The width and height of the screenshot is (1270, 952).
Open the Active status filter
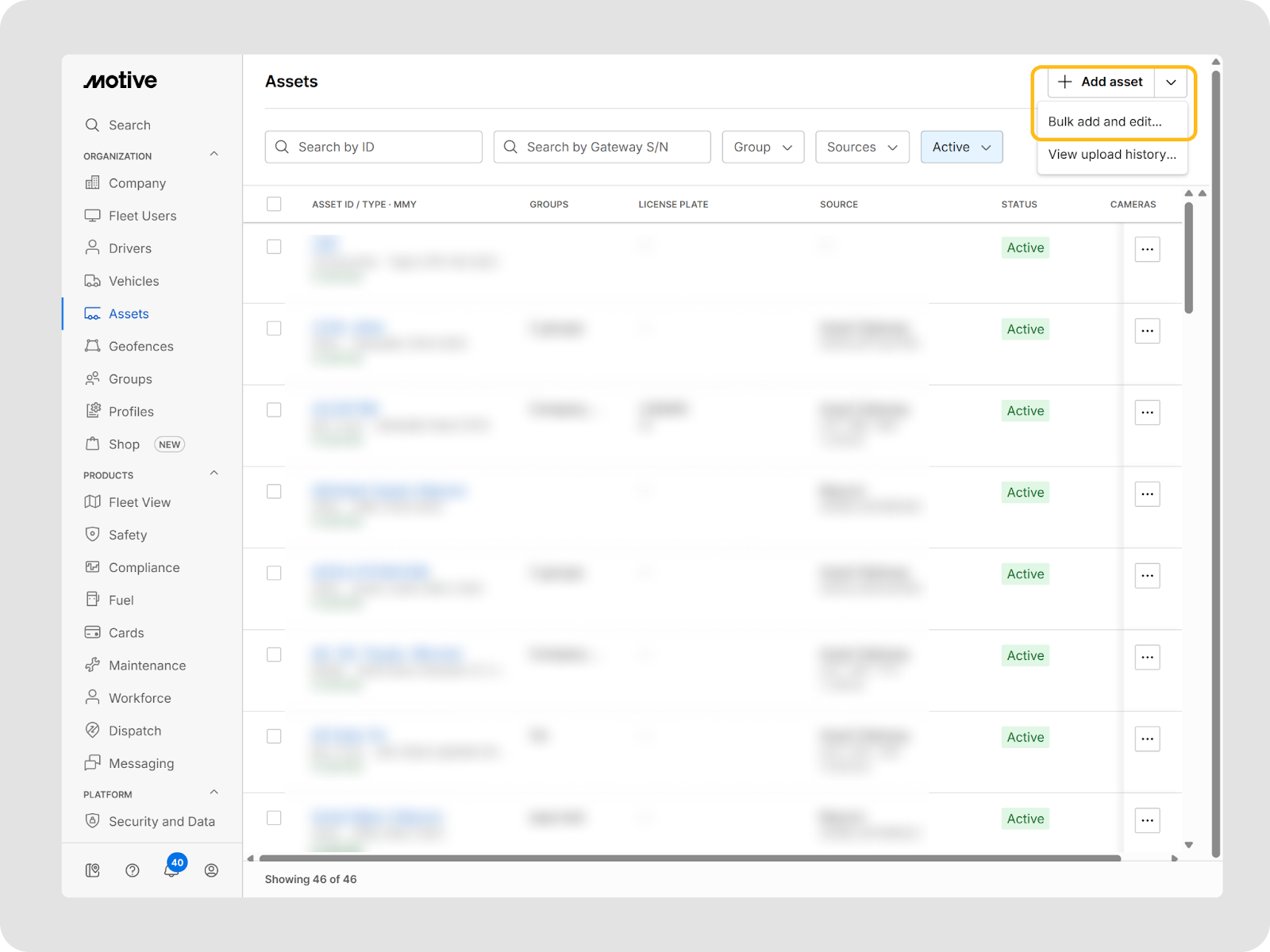pyautogui.click(x=961, y=147)
